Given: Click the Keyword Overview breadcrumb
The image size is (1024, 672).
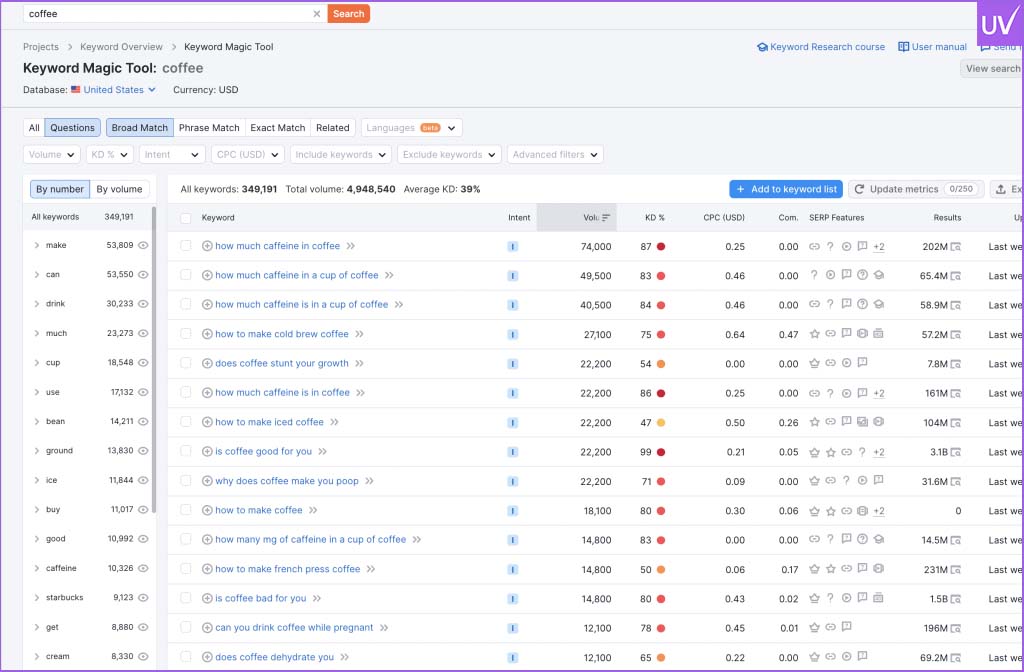Looking at the screenshot, I should pos(121,47).
